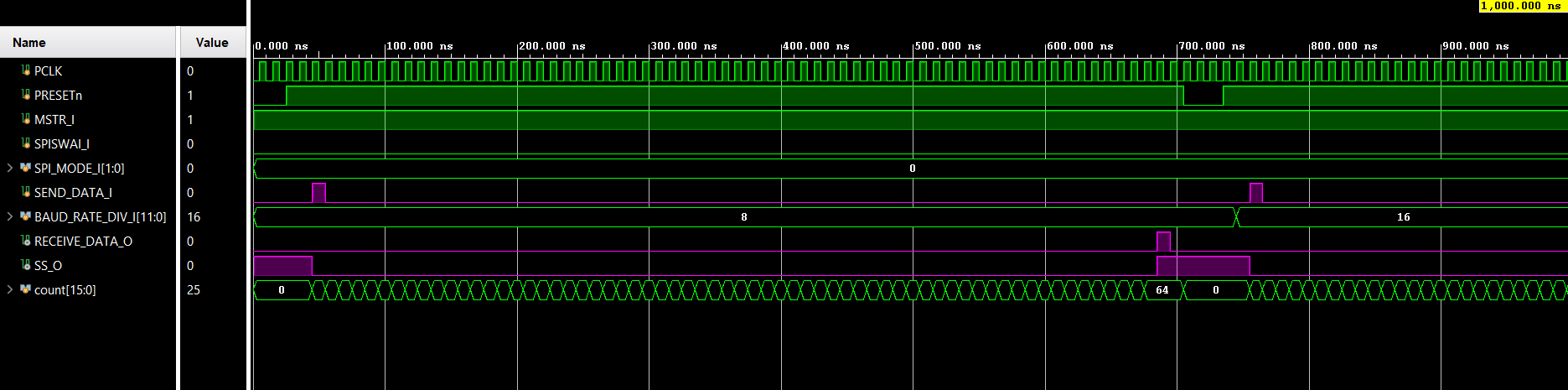Click the SEND_DATA_I signal icon
The width and height of the screenshot is (1568, 390).
click(x=26, y=193)
